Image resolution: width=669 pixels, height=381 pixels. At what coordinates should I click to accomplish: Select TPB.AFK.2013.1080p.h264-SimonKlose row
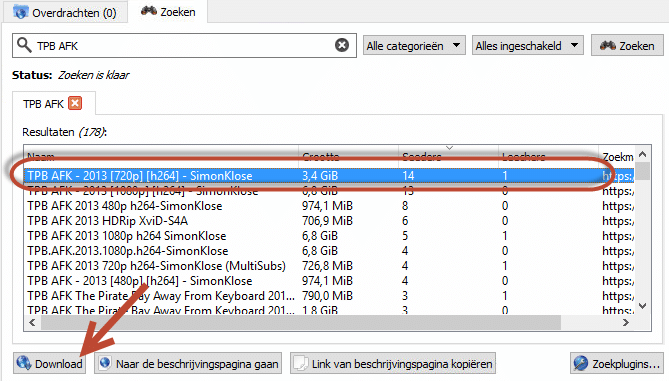coord(329,251)
